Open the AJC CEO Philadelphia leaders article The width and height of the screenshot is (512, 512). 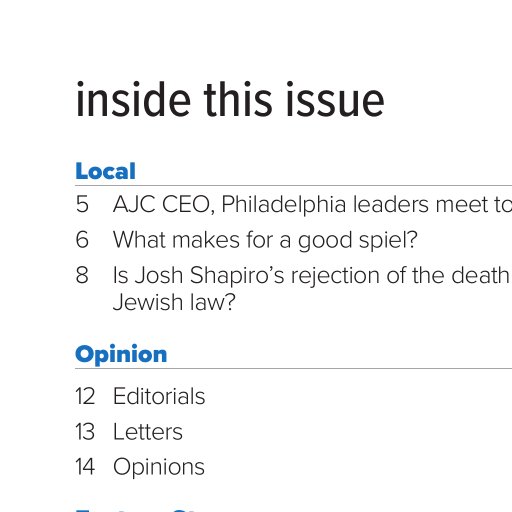coord(312,204)
